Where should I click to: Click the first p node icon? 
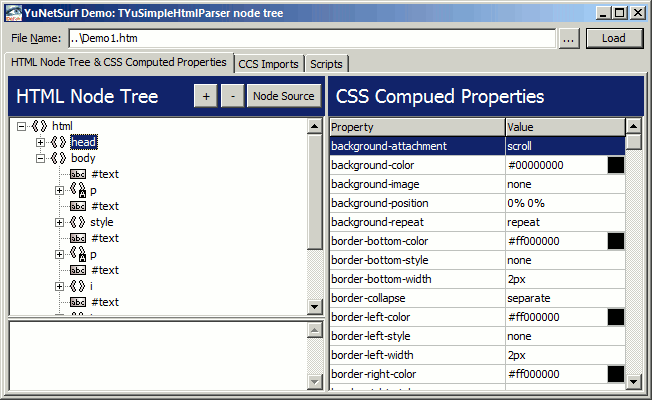coord(77,190)
